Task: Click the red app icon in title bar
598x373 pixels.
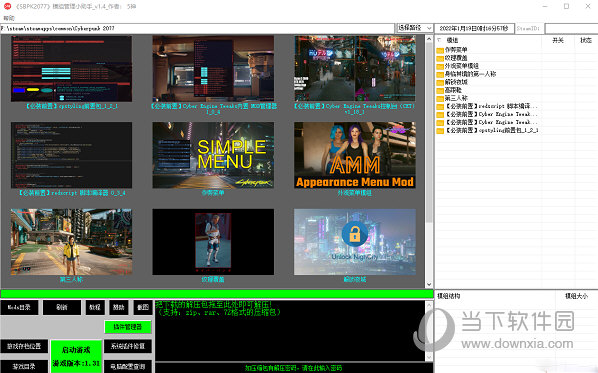Action: tap(7, 6)
